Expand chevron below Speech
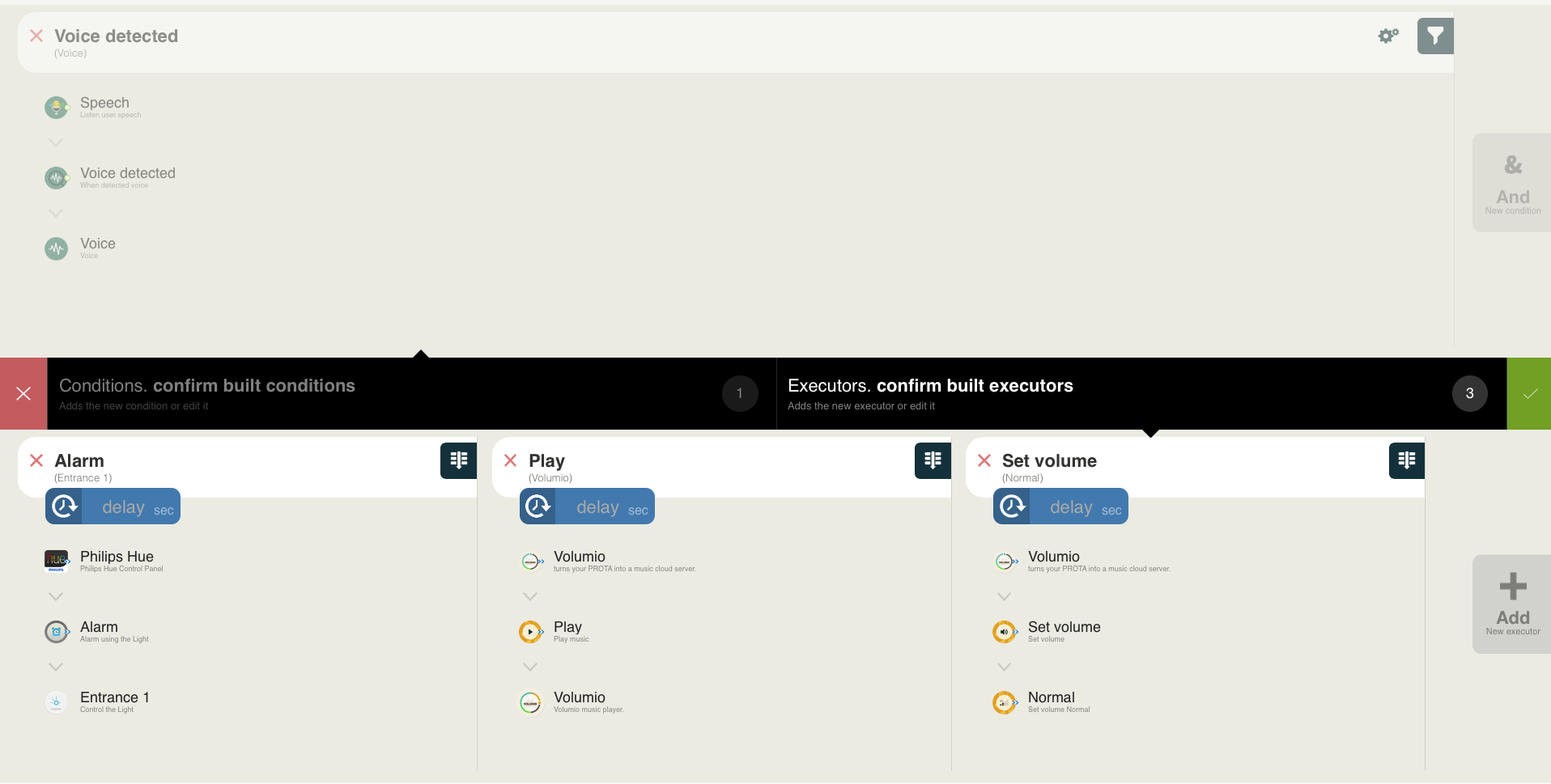This screenshot has height=784, width=1551. [x=56, y=142]
